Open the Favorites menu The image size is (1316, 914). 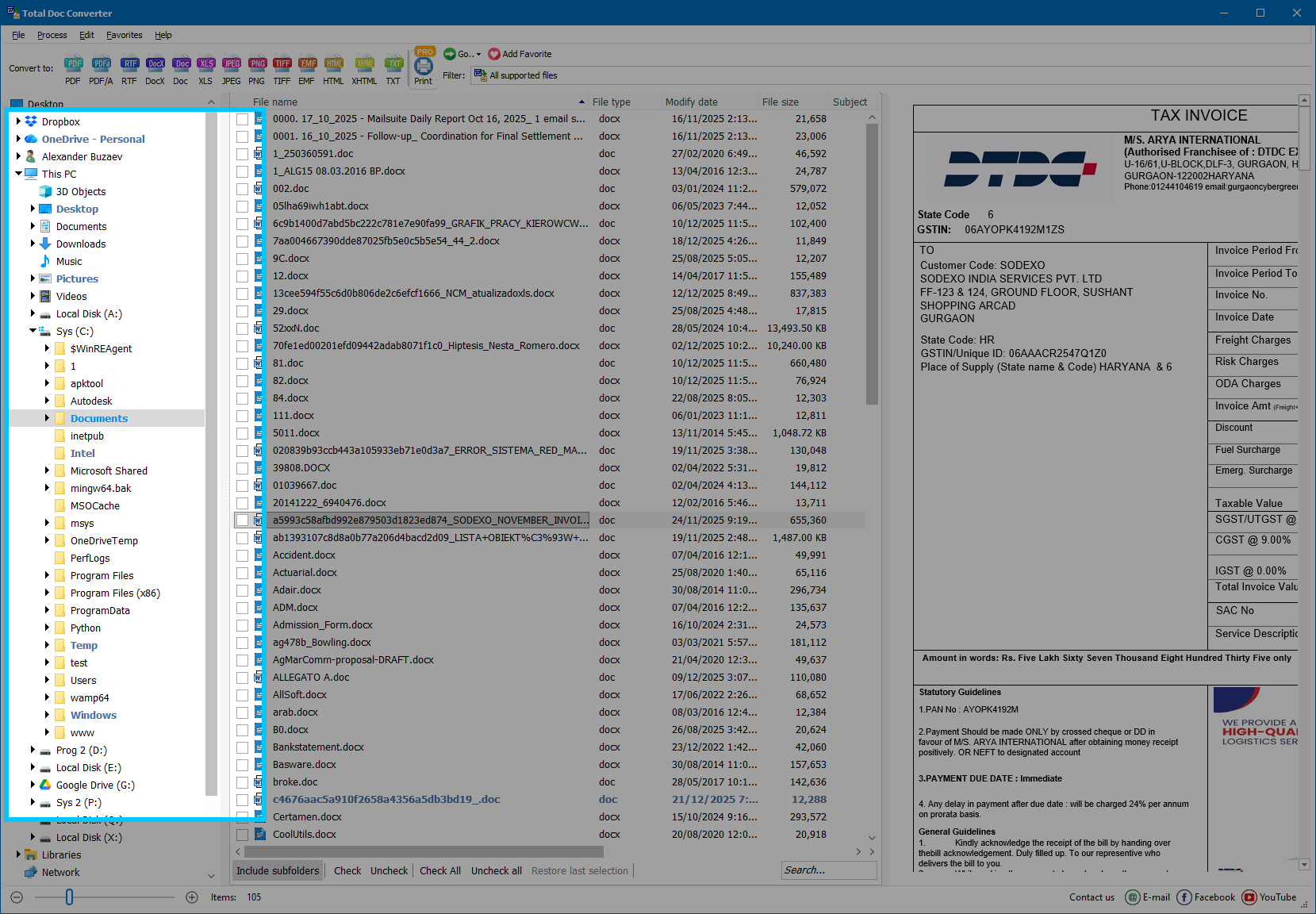tap(124, 35)
